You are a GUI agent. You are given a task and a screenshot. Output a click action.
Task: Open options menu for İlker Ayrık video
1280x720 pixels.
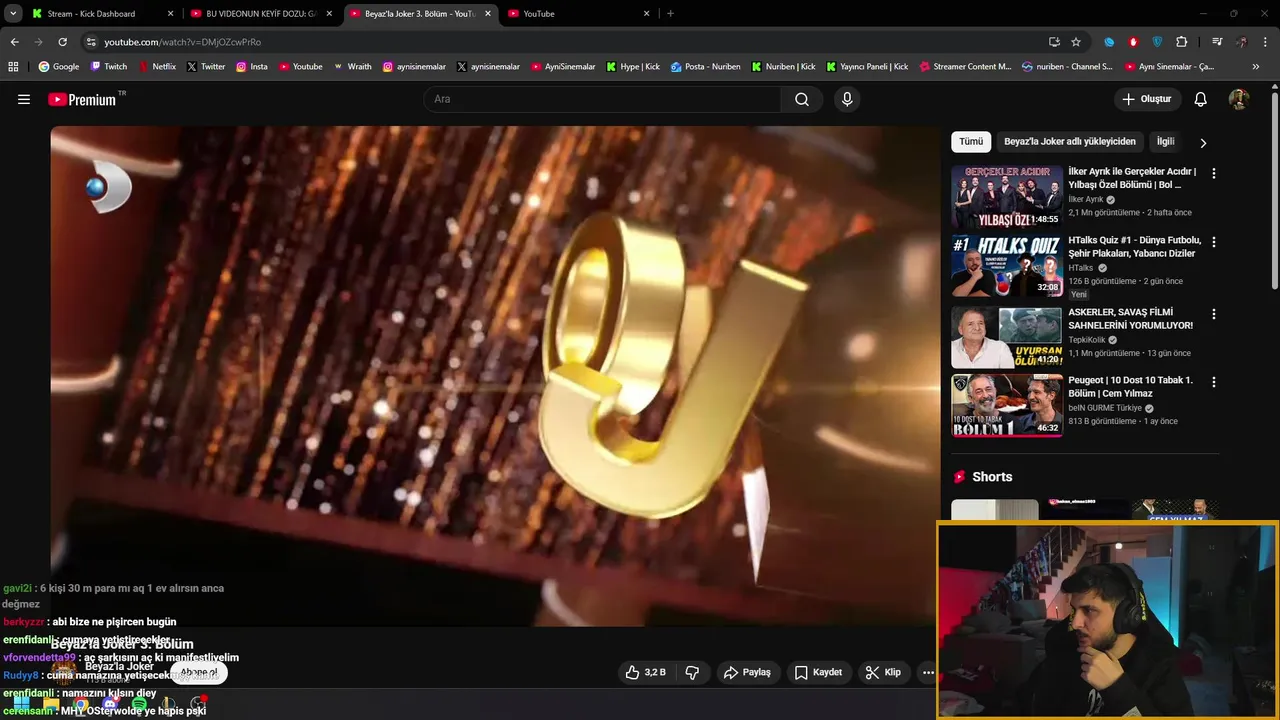(x=1214, y=173)
